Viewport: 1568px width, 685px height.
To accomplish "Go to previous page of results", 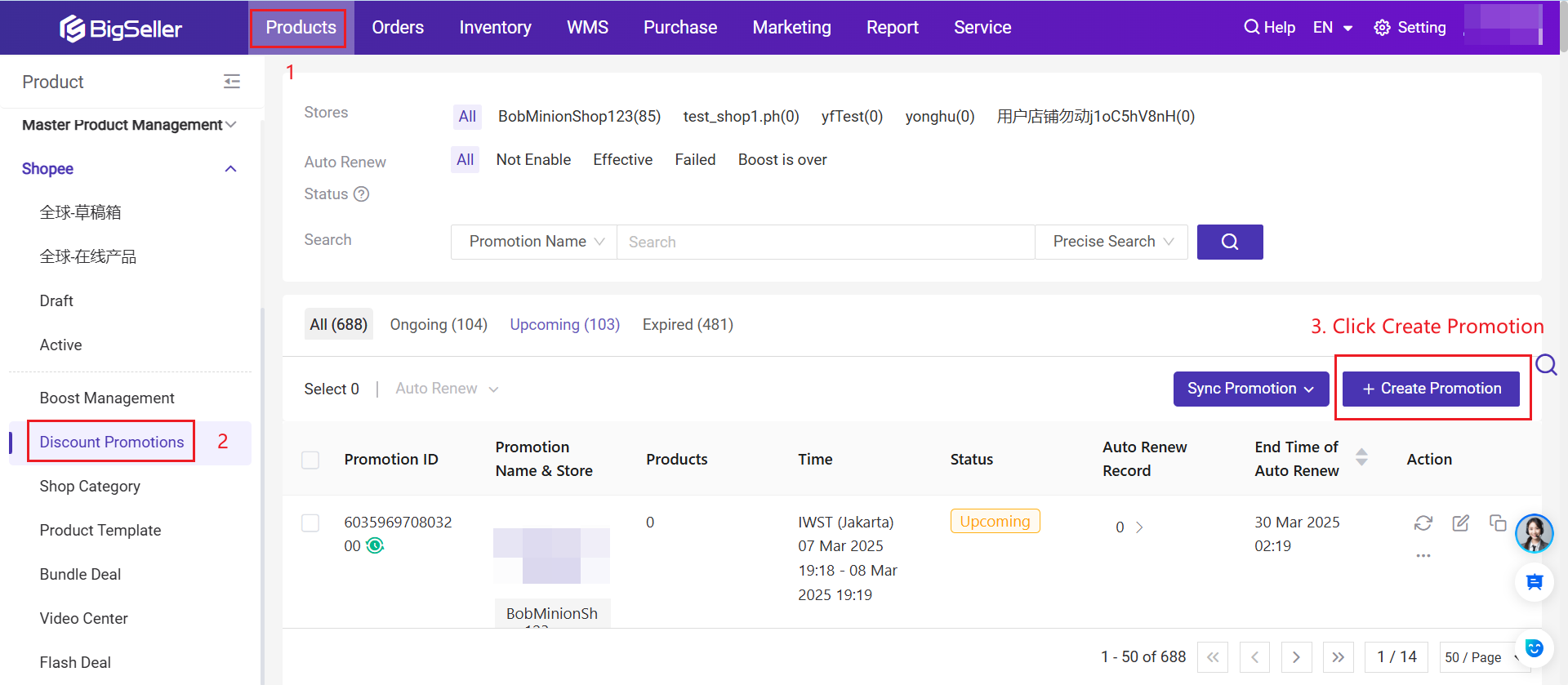I will point(1254,657).
